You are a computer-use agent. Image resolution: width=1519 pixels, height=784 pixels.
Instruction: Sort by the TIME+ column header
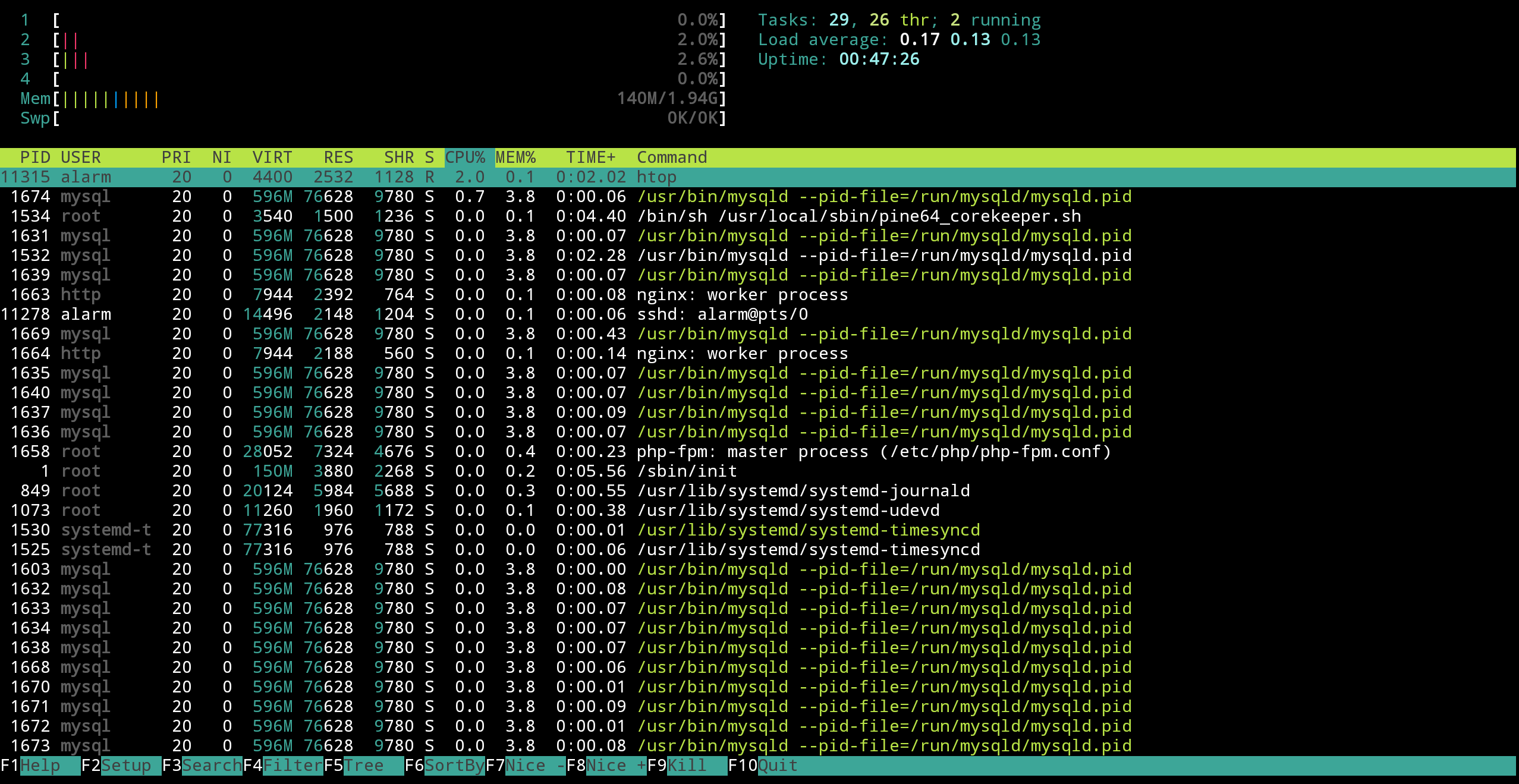pos(590,158)
